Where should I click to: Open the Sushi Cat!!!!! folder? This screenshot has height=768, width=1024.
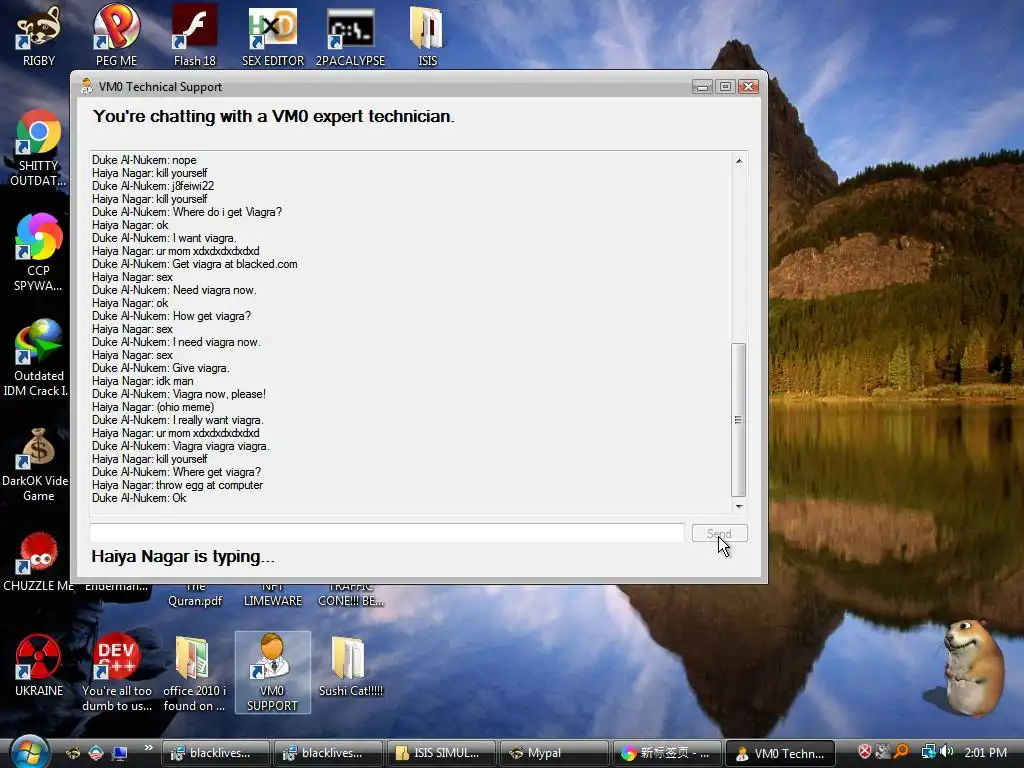click(x=351, y=666)
